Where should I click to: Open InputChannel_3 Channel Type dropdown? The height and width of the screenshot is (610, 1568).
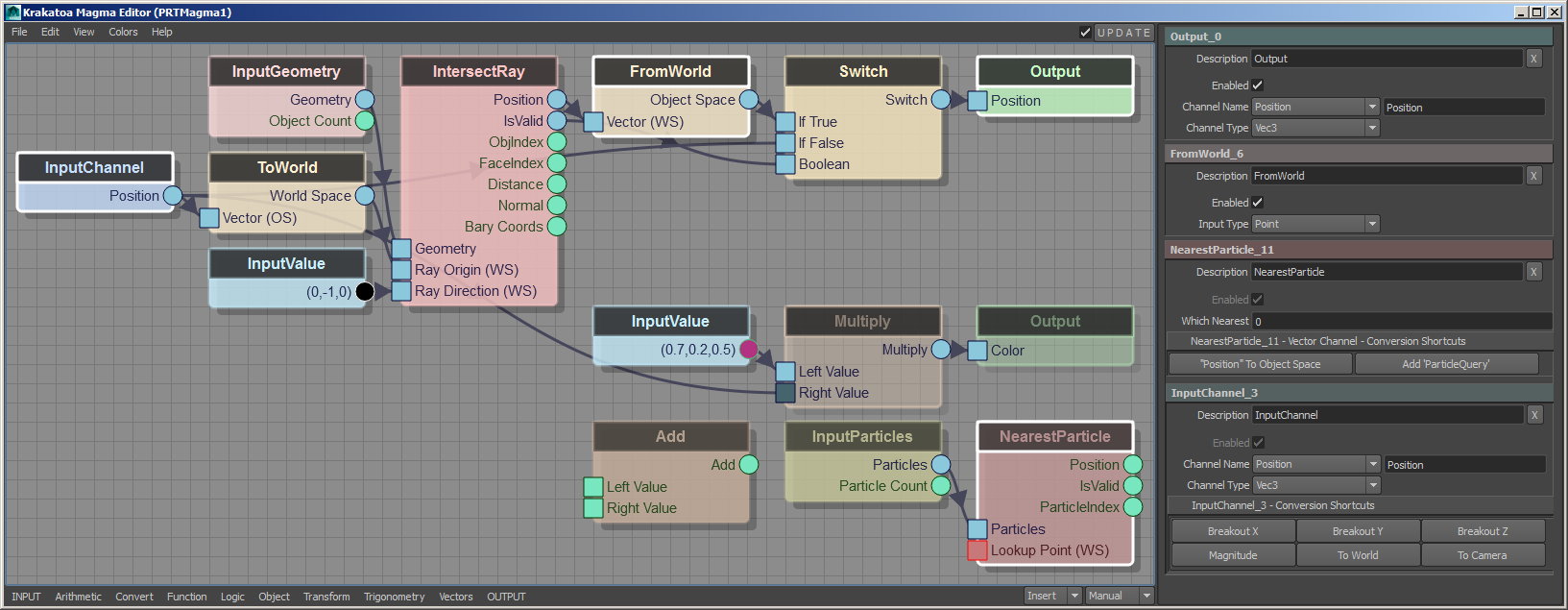pyautogui.click(x=1316, y=485)
